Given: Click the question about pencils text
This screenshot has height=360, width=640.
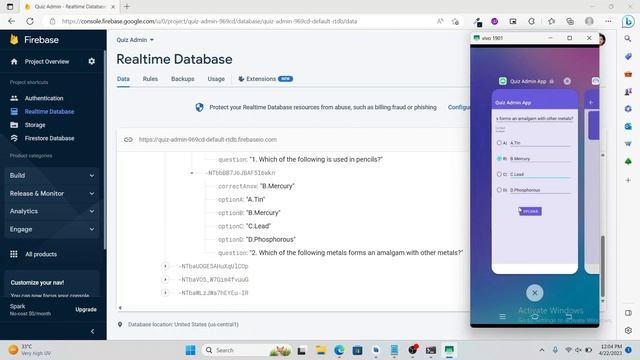Looking at the screenshot, I should [x=316, y=160].
